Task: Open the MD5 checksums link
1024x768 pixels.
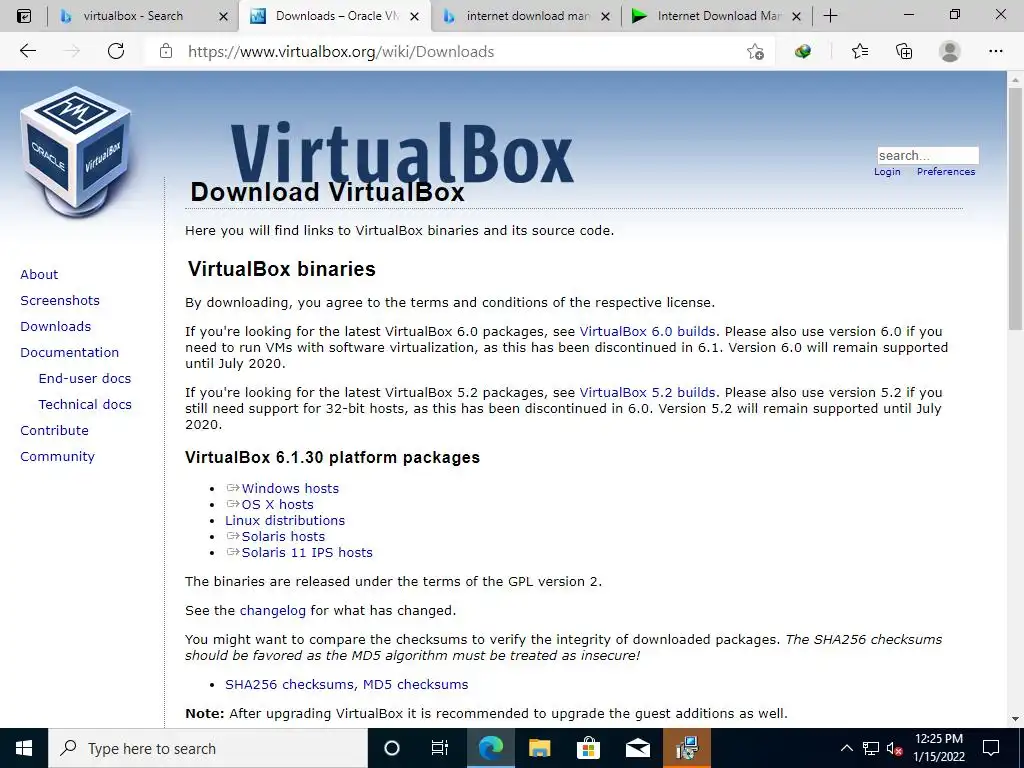Action: click(415, 684)
